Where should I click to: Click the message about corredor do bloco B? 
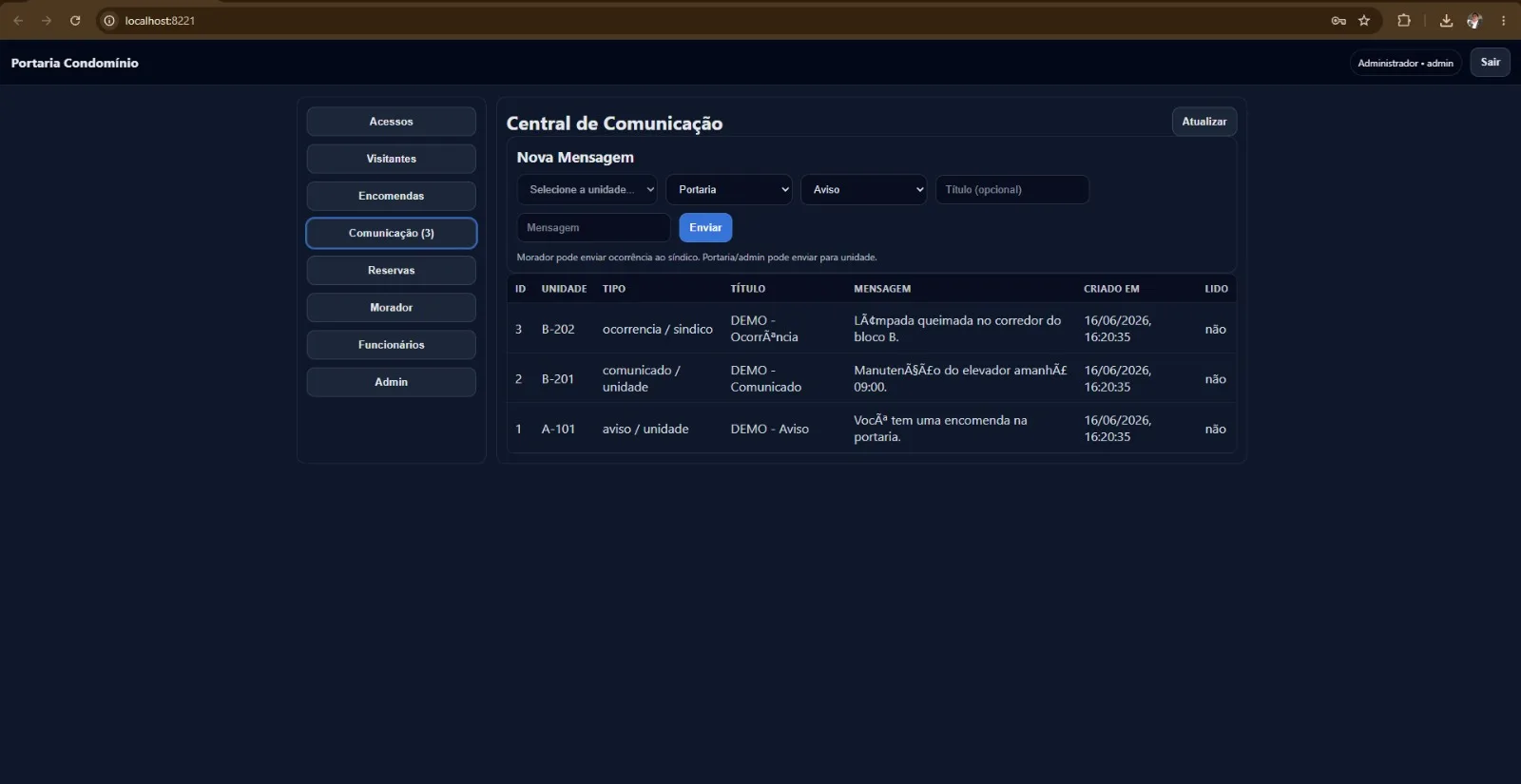(x=957, y=329)
